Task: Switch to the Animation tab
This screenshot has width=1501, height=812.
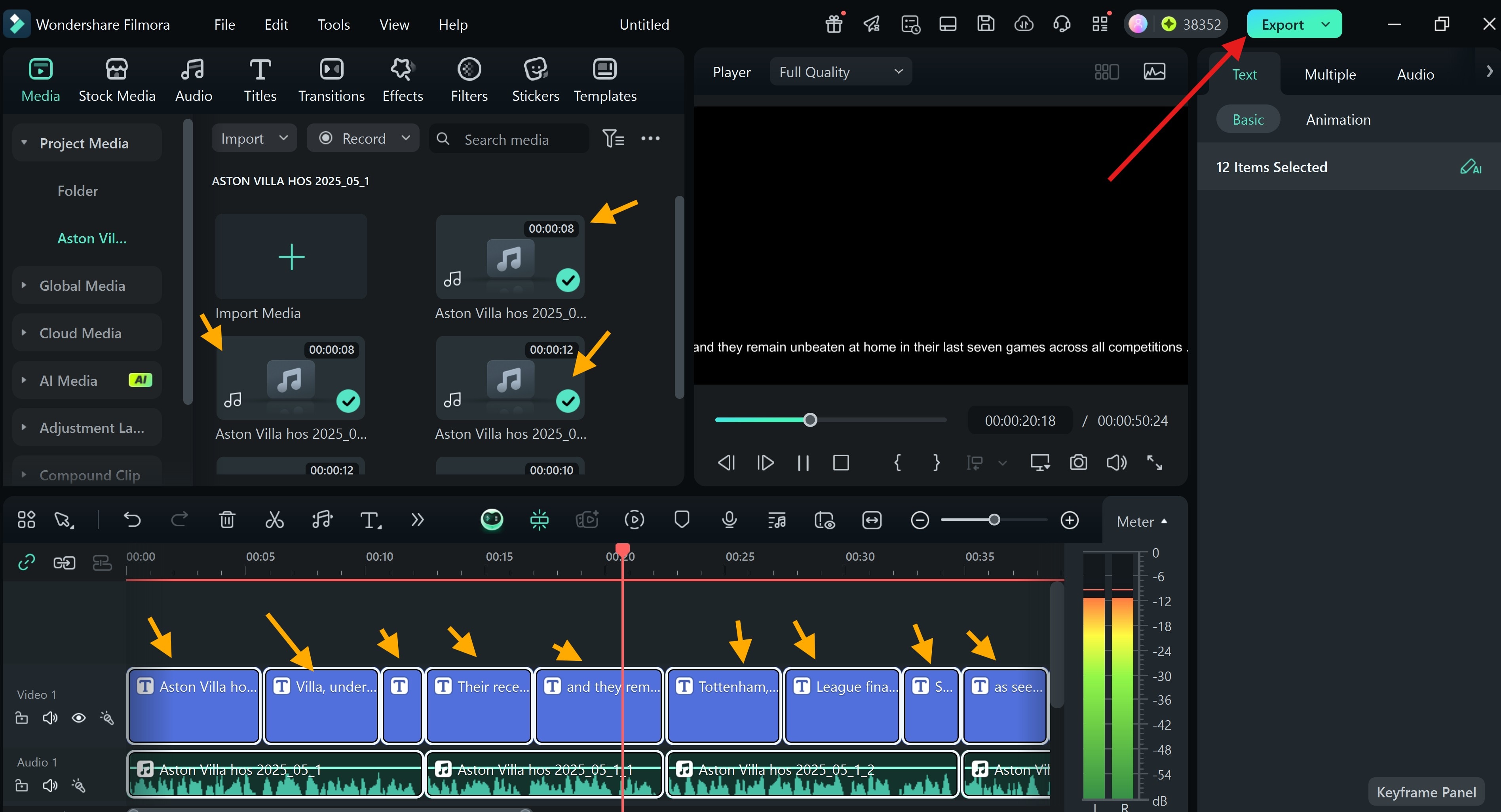Action: [x=1338, y=120]
